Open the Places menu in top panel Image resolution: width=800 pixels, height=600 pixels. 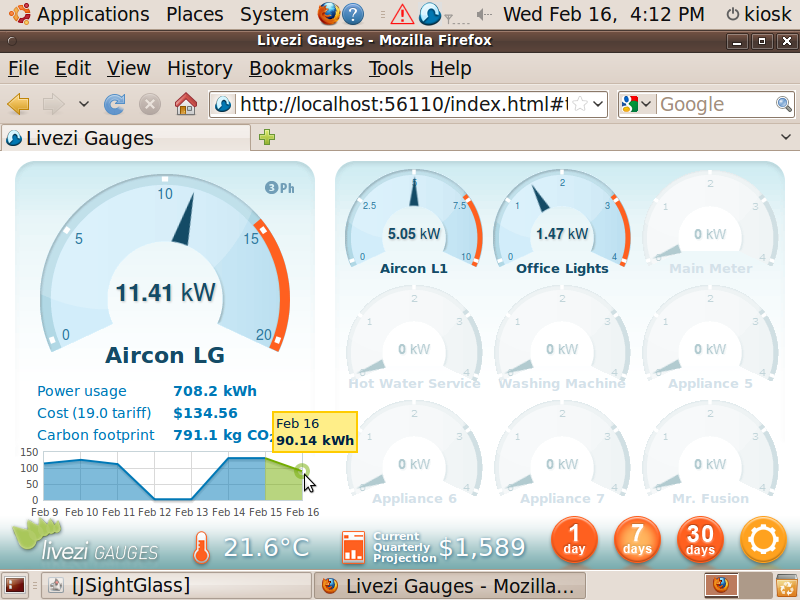pos(194,14)
